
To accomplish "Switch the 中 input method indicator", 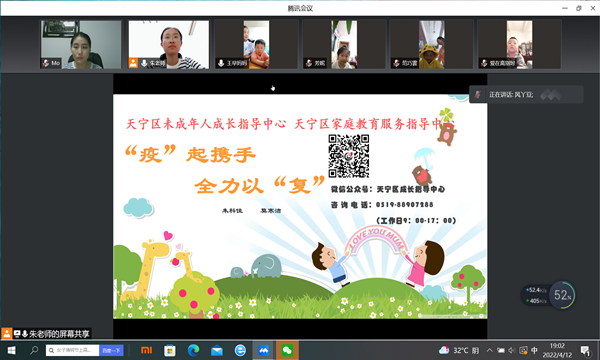I will 535,350.
